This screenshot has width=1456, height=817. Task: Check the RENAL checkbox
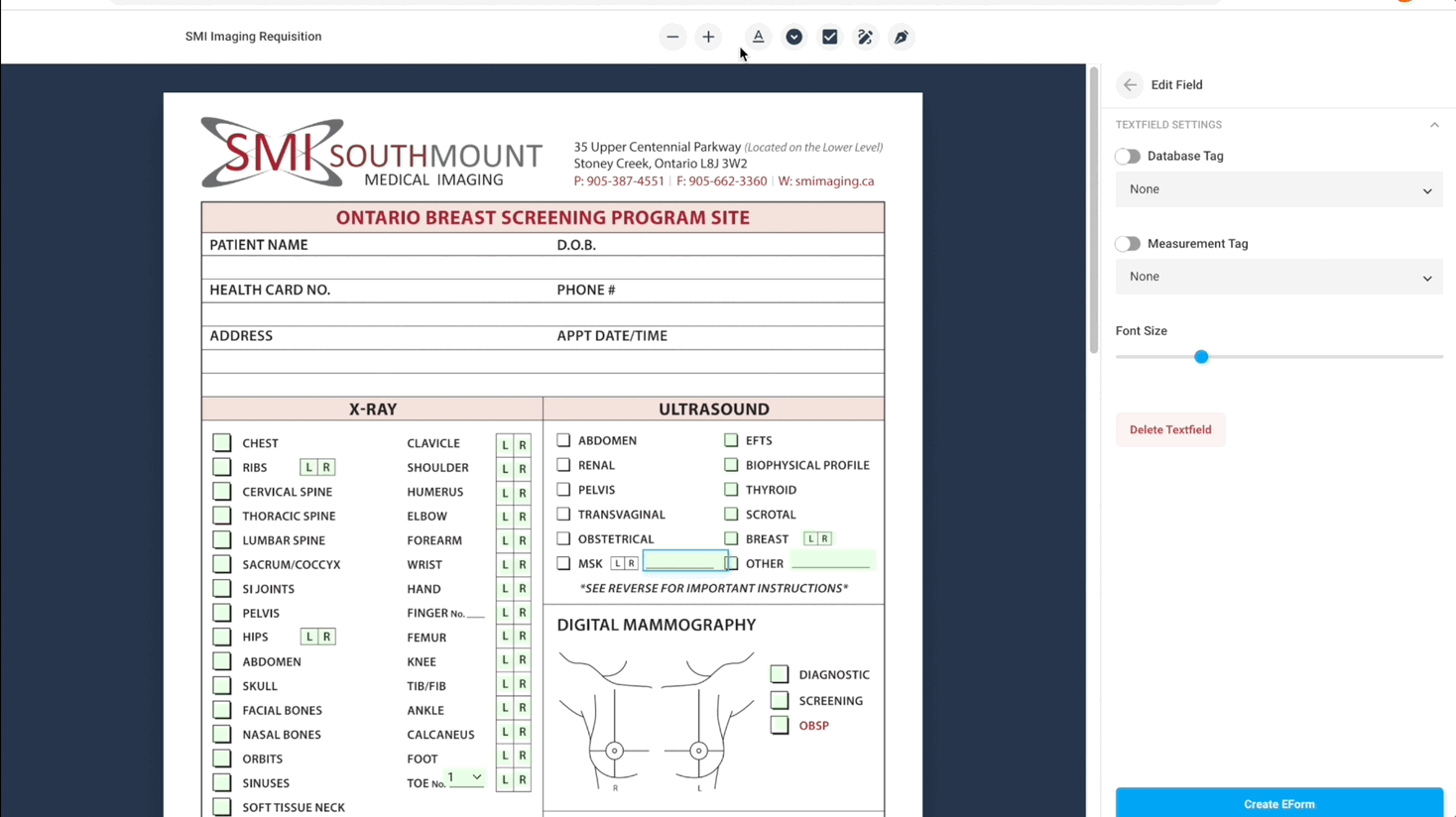[x=563, y=464]
